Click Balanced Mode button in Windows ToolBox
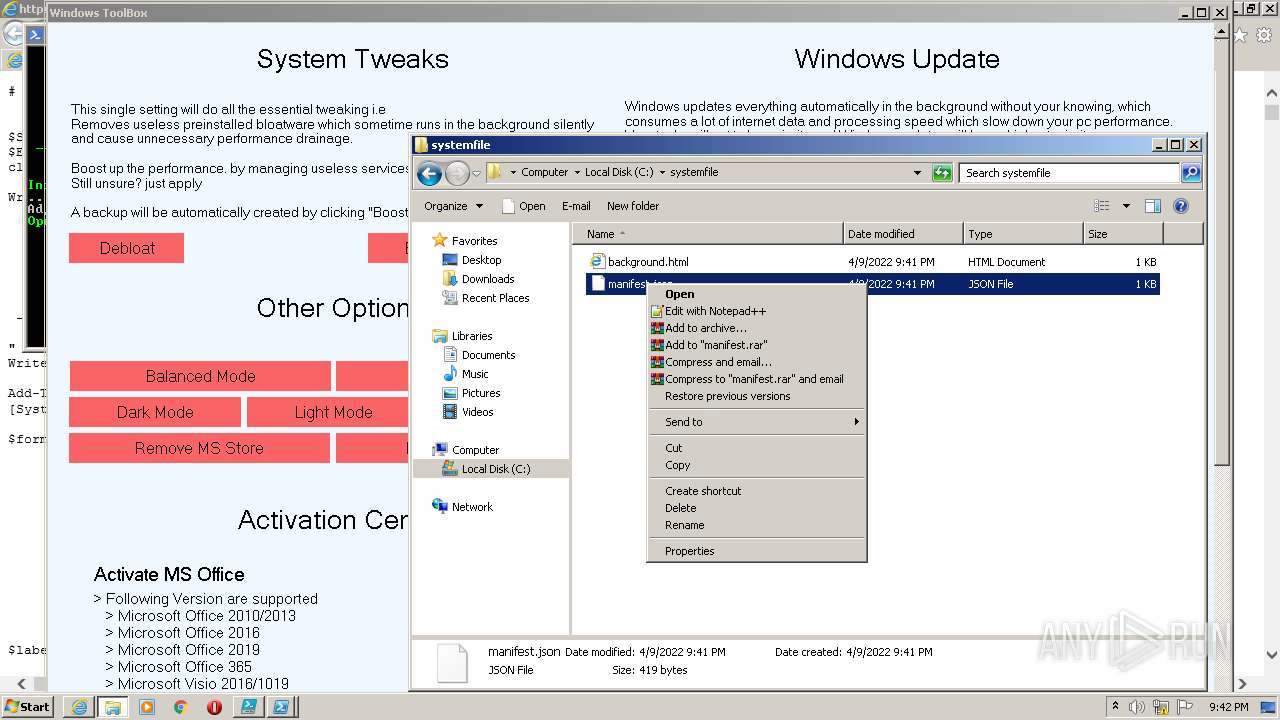The image size is (1280, 720). [200, 376]
